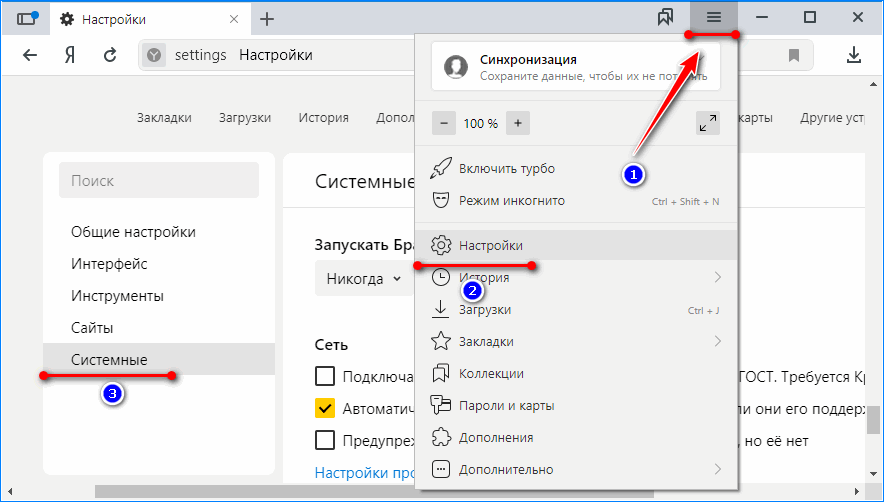Open downloads with the download arrow icon
The width and height of the screenshot is (884, 502).
click(854, 54)
